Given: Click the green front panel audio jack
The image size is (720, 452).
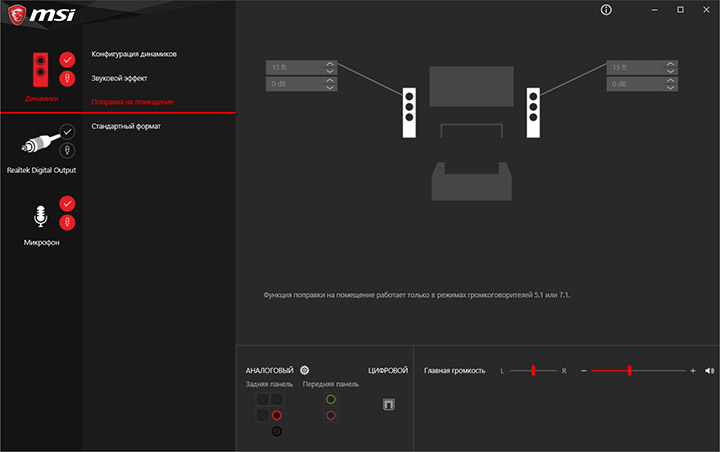Looking at the screenshot, I should [331, 399].
